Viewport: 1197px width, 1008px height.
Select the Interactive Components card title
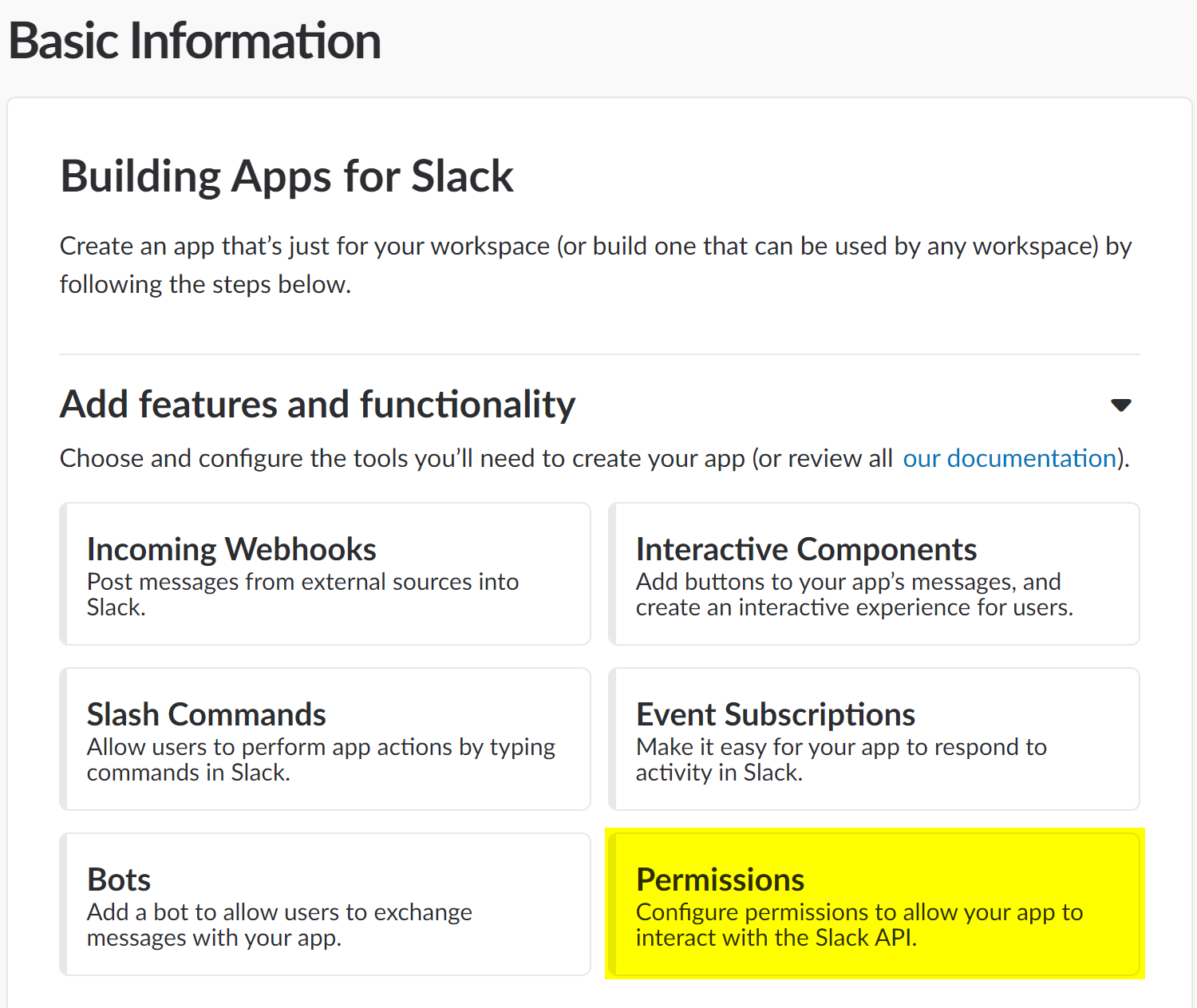click(806, 549)
